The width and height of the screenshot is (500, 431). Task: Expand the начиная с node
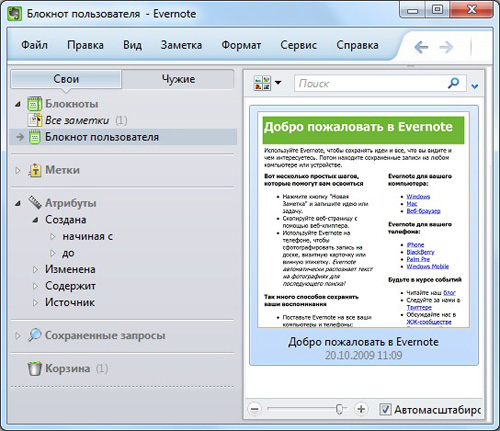(x=52, y=236)
